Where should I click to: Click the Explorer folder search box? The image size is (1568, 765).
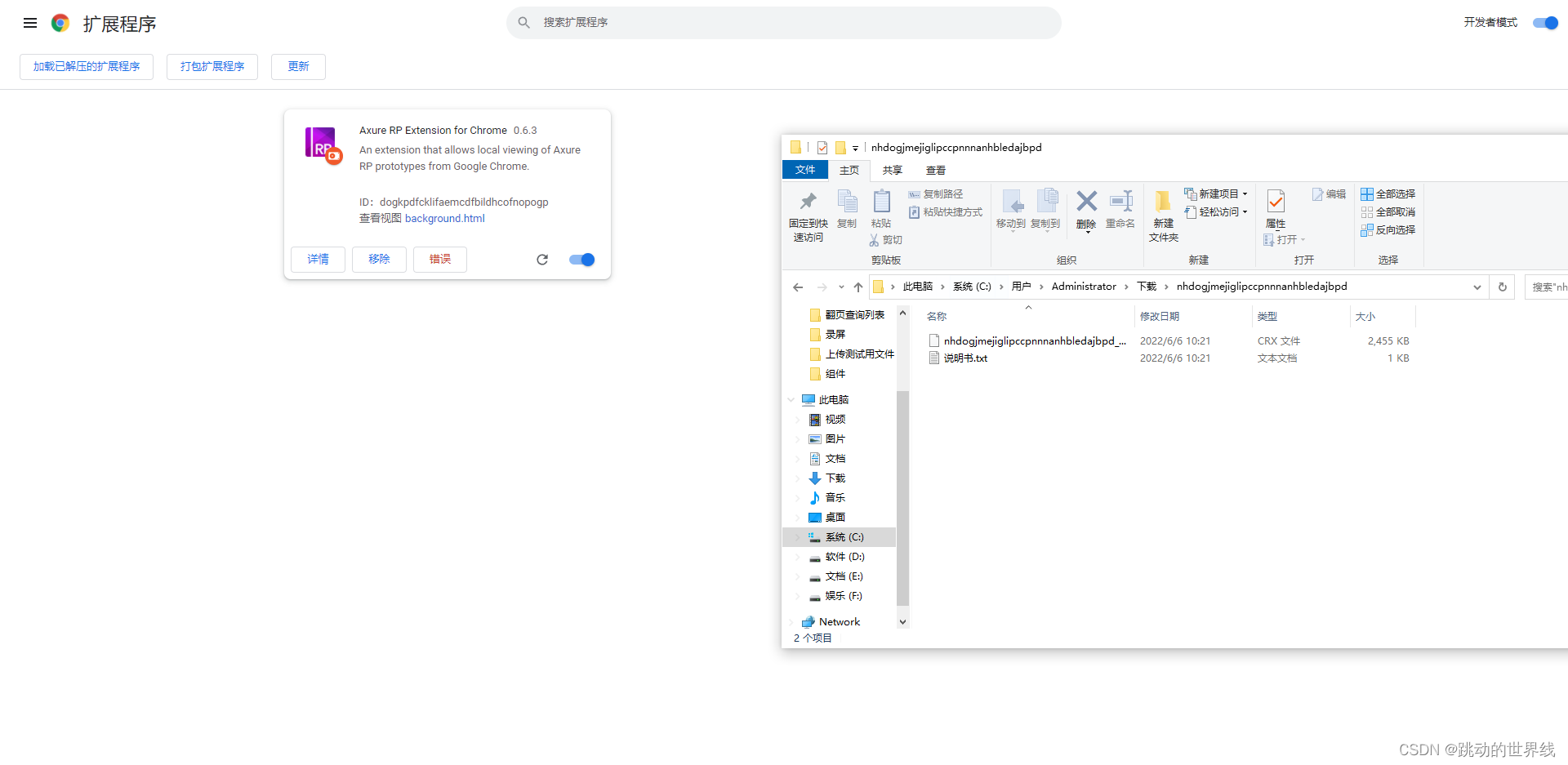(x=1547, y=287)
